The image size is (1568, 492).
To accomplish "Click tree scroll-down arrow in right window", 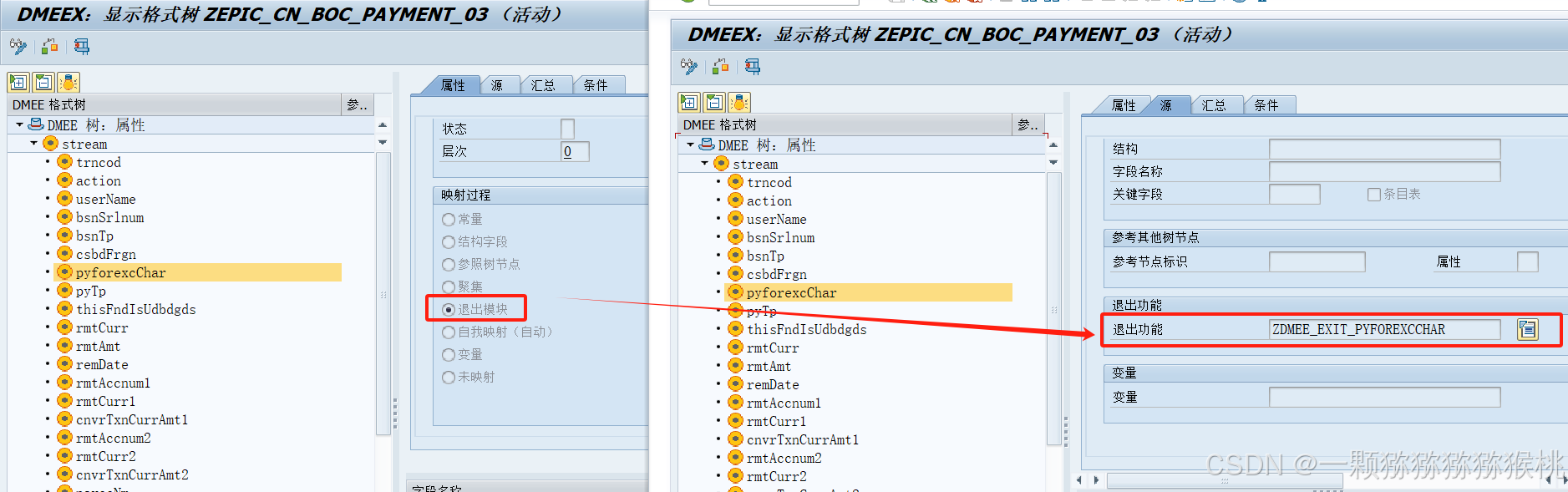I will [x=1053, y=162].
